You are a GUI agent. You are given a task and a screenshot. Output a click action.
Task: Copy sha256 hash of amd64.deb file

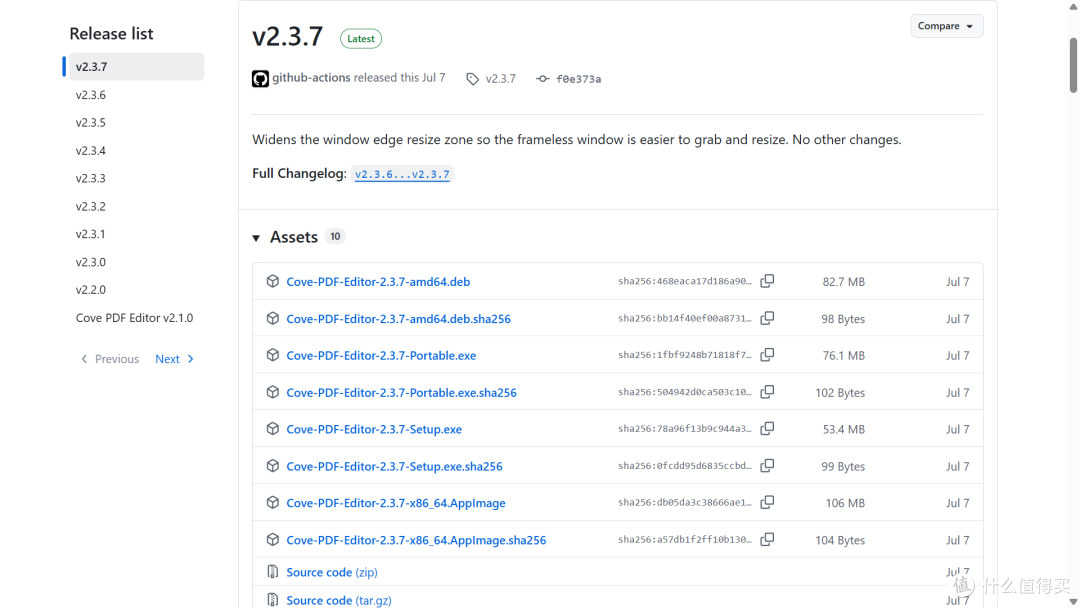(x=767, y=281)
